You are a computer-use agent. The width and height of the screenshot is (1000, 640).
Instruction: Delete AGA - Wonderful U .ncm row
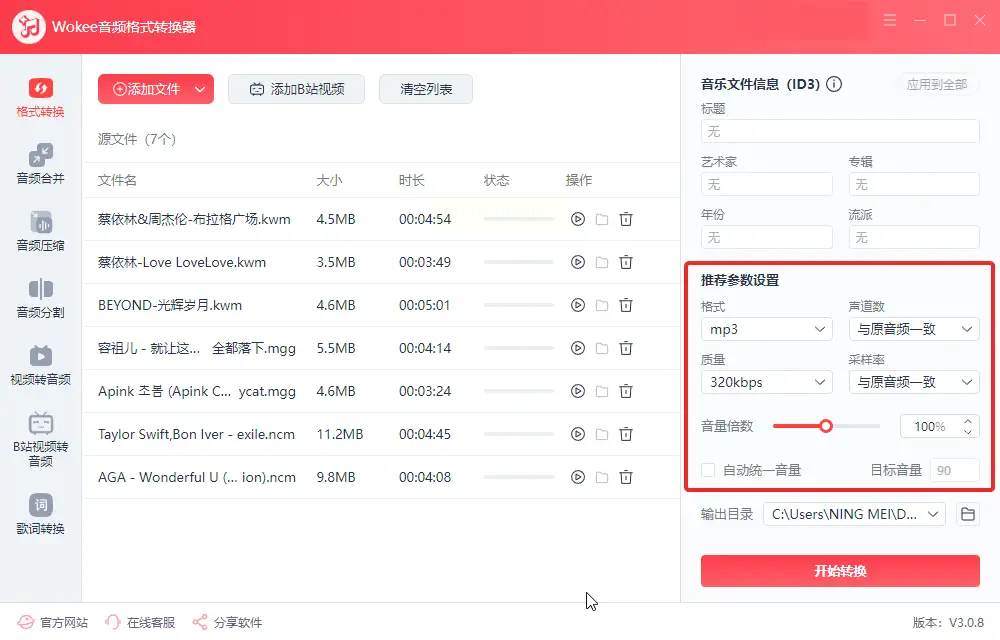(x=626, y=477)
